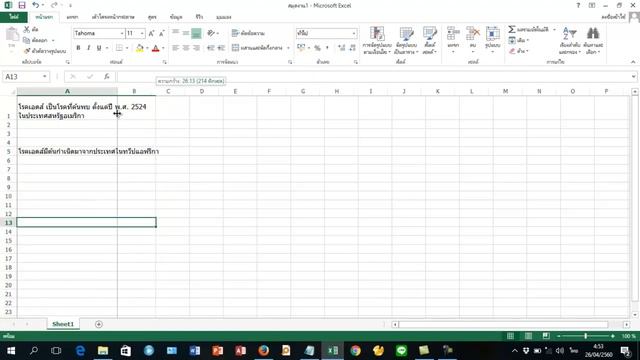Image resolution: width=640 pixels, height=360 pixels.
Task: Click the Redo arrow icon
Action: point(54,5)
